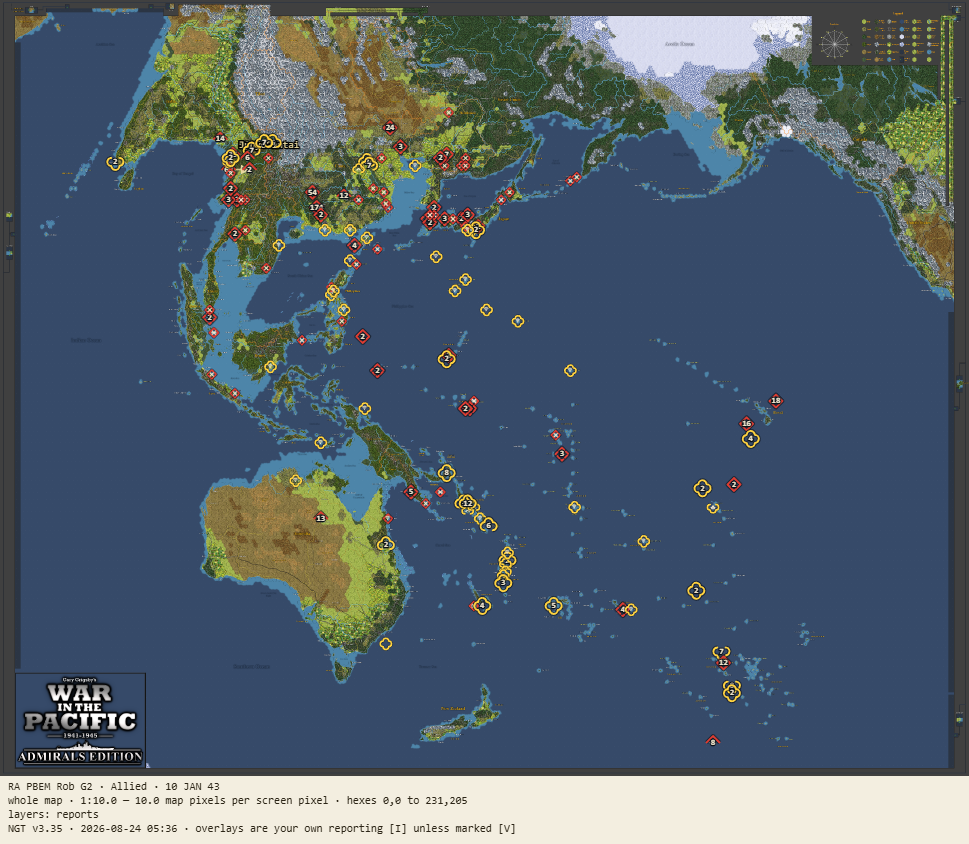Click the yellow 3 marker near New Caledonia
The height and width of the screenshot is (844, 969).
click(503, 583)
